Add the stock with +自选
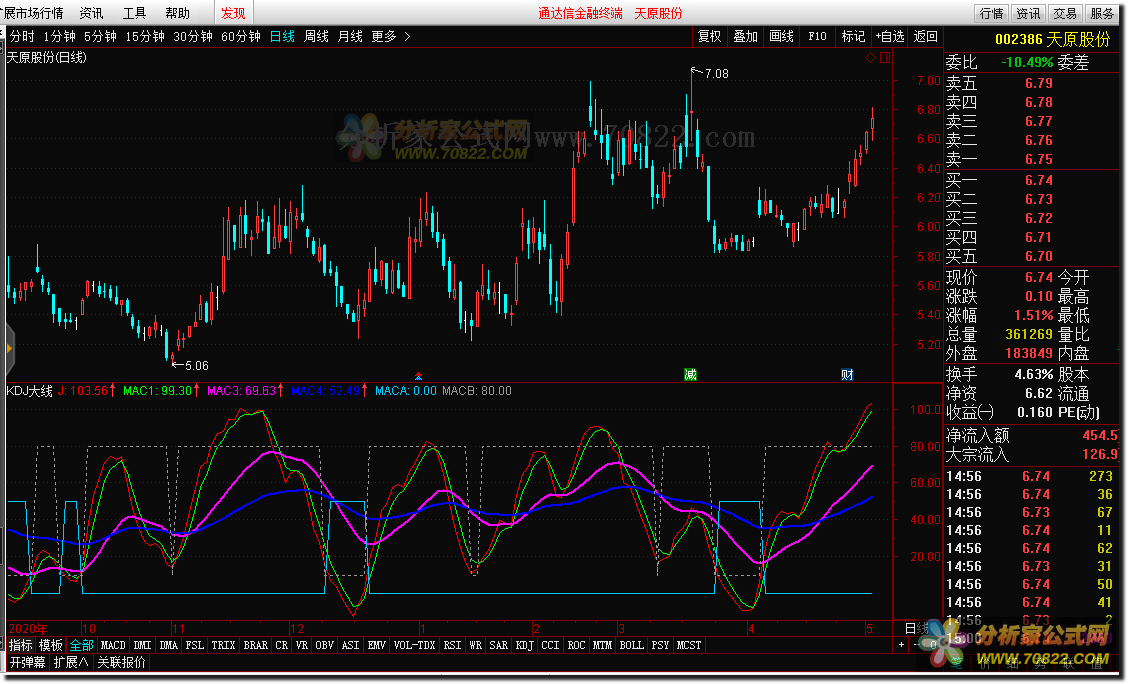Viewport: 1129px width, 684px height. (890, 36)
